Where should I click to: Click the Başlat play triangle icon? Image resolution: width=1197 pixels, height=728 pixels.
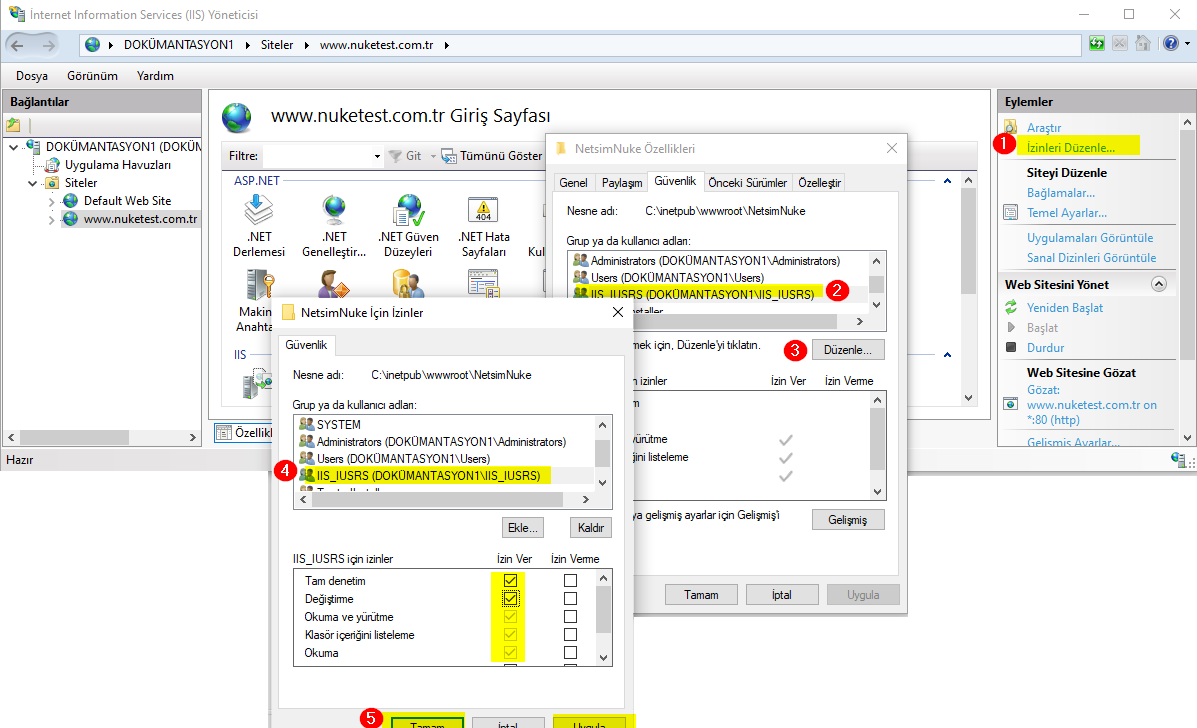[x=1011, y=327]
